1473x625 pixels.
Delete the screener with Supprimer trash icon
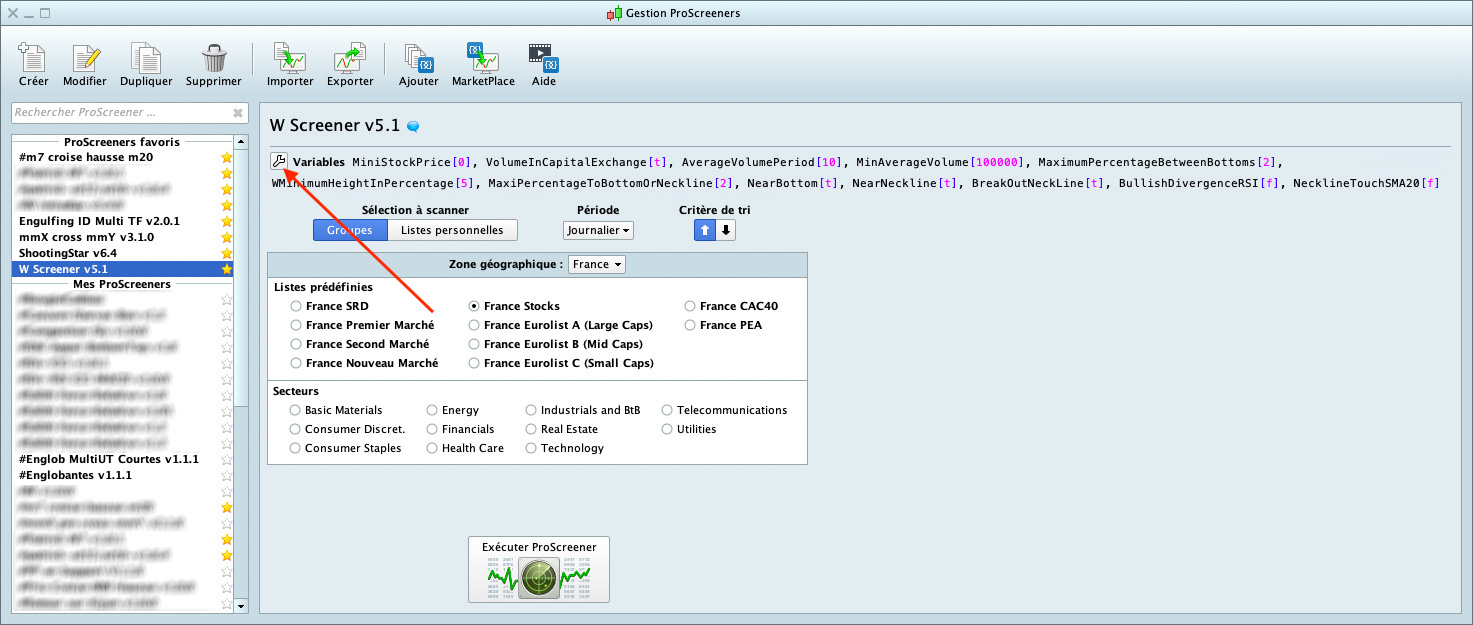[x=214, y=65]
